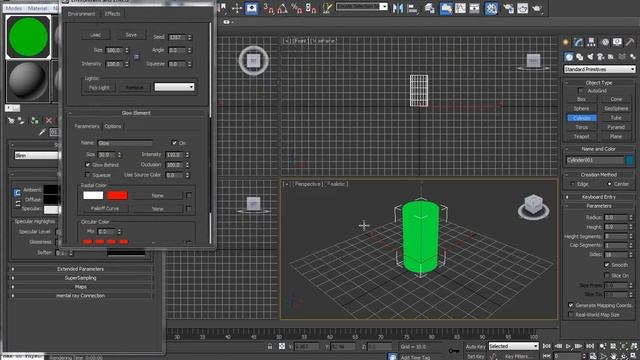640x360 pixels.
Task: Open the Selected key mode dropdown
Action: 513,346
